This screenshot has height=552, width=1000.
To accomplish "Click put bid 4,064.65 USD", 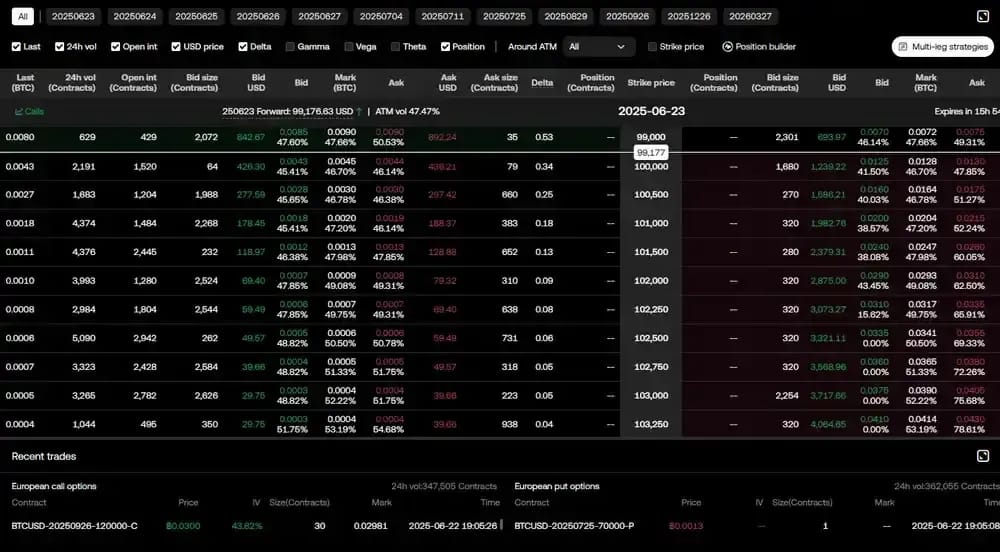I will coord(828,425).
